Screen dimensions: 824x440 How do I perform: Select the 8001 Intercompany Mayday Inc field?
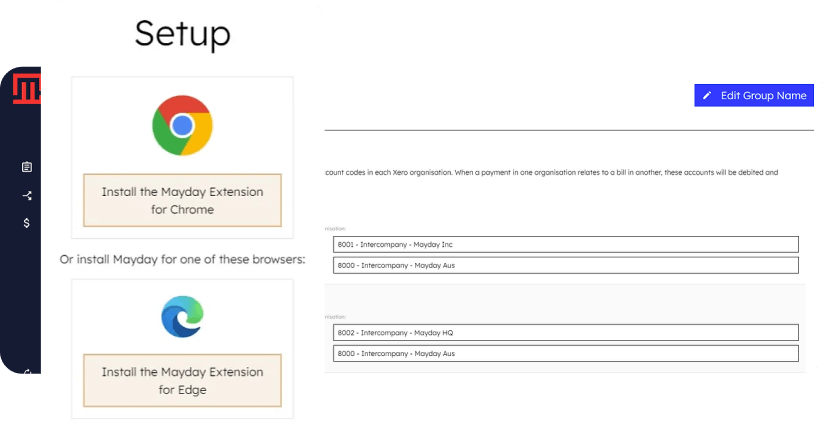point(565,244)
